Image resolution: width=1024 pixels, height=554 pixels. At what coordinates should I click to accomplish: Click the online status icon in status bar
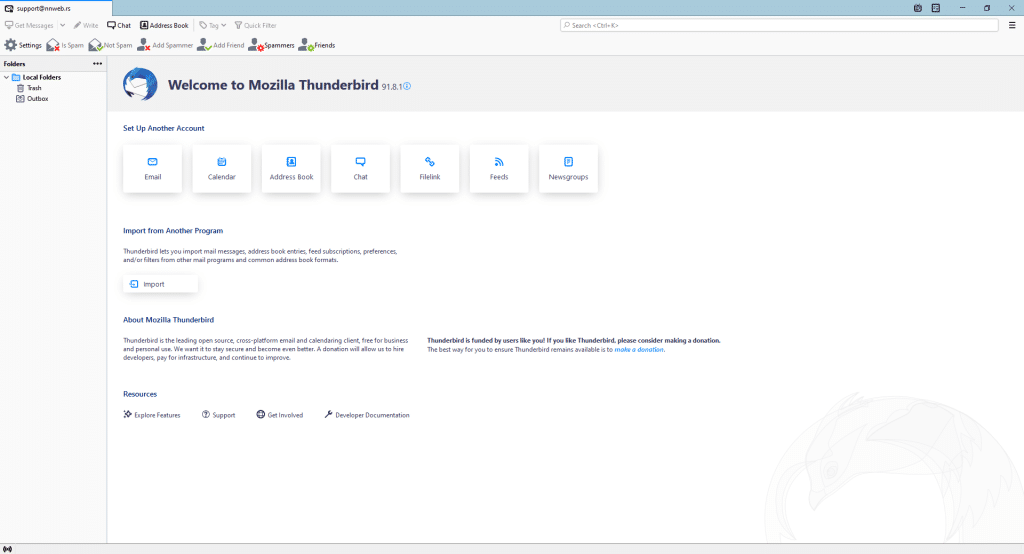pos(8,548)
